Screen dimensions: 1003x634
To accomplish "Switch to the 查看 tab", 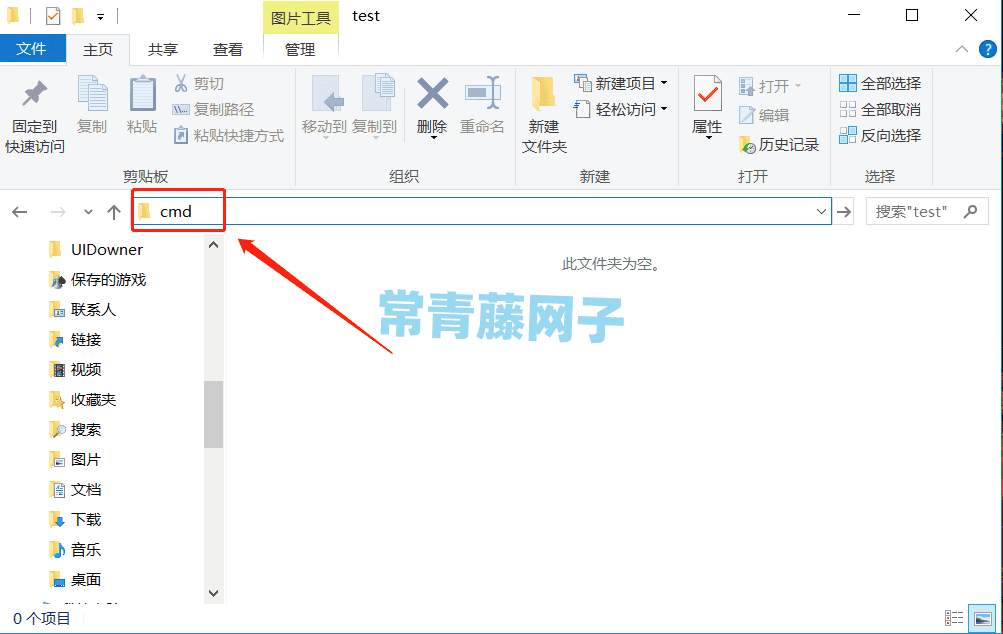I will pos(228,50).
